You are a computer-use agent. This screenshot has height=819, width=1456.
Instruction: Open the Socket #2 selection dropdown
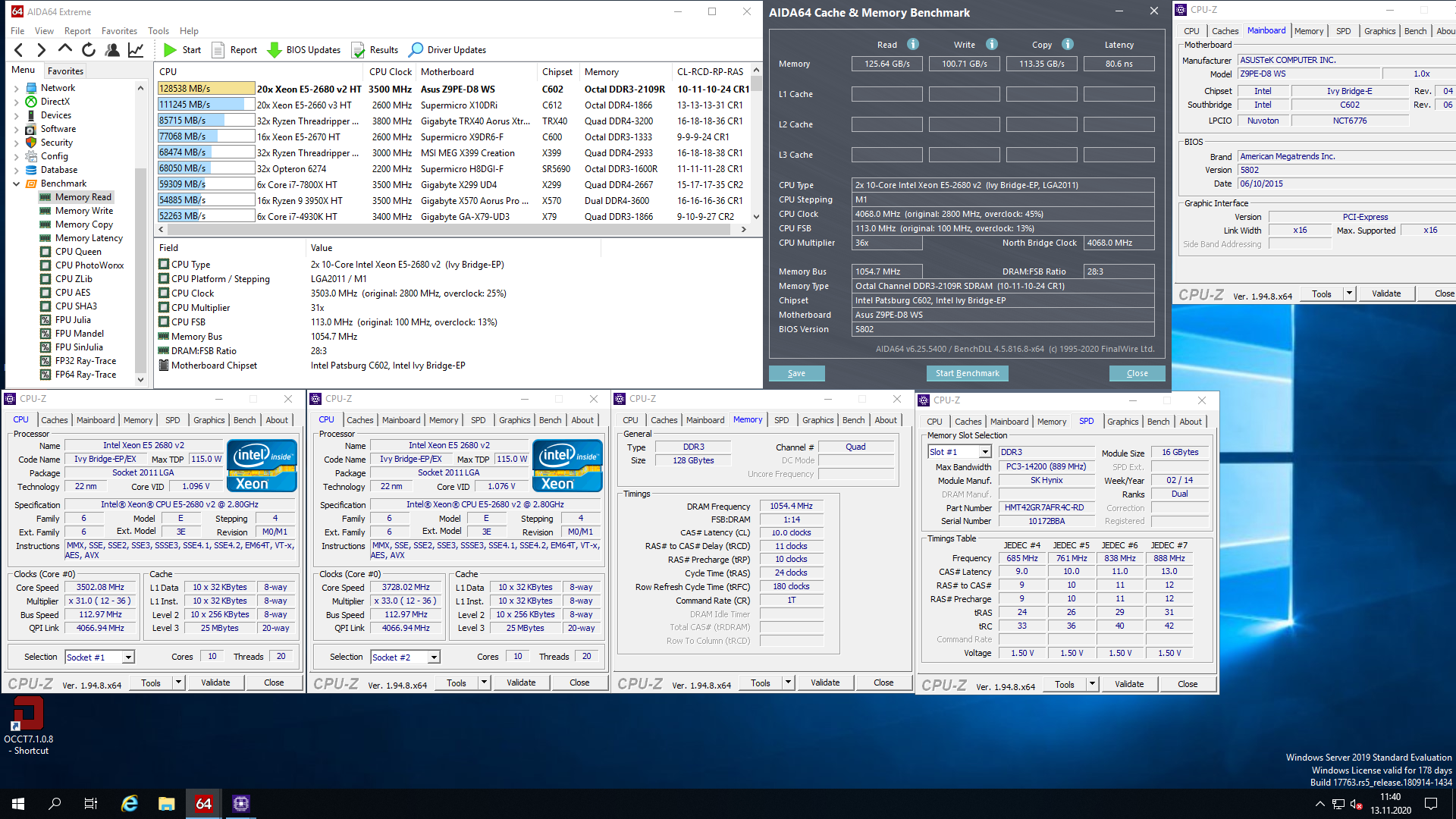(x=434, y=657)
